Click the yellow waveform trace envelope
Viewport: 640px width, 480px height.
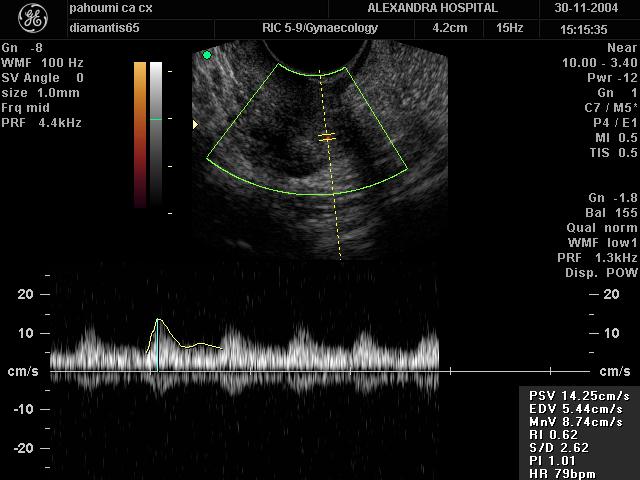click(184, 337)
